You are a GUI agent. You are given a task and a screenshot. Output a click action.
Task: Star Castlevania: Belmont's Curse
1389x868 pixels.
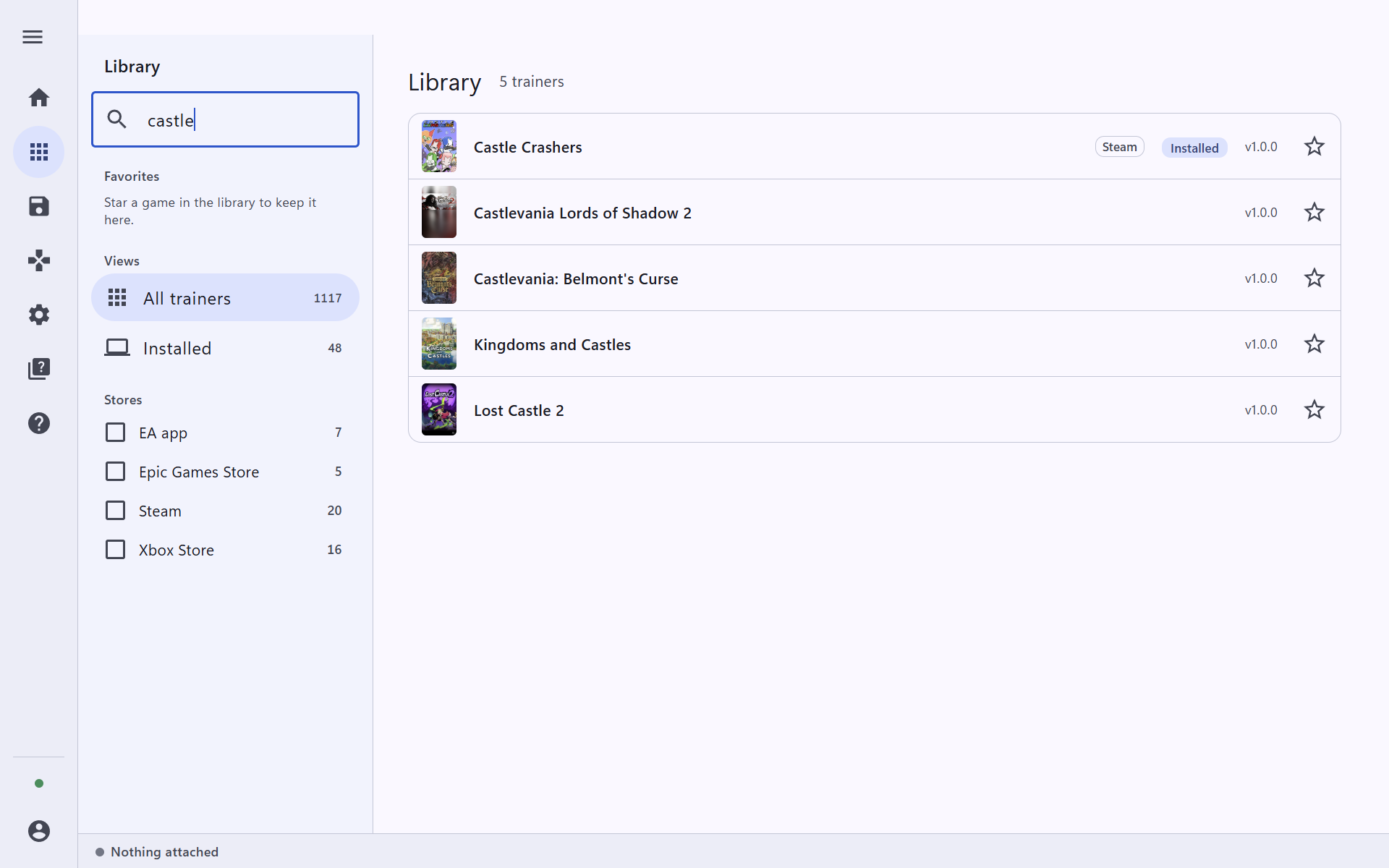click(x=1314, y=278)
